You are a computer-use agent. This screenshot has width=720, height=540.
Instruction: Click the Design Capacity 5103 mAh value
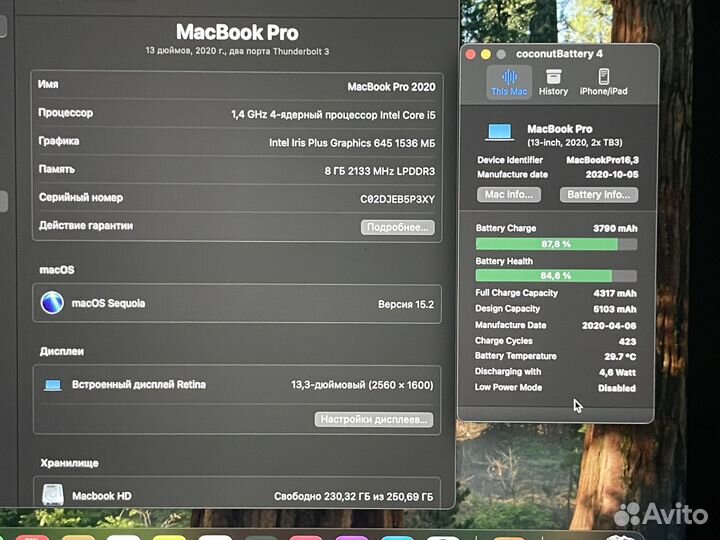coord(615,309)
